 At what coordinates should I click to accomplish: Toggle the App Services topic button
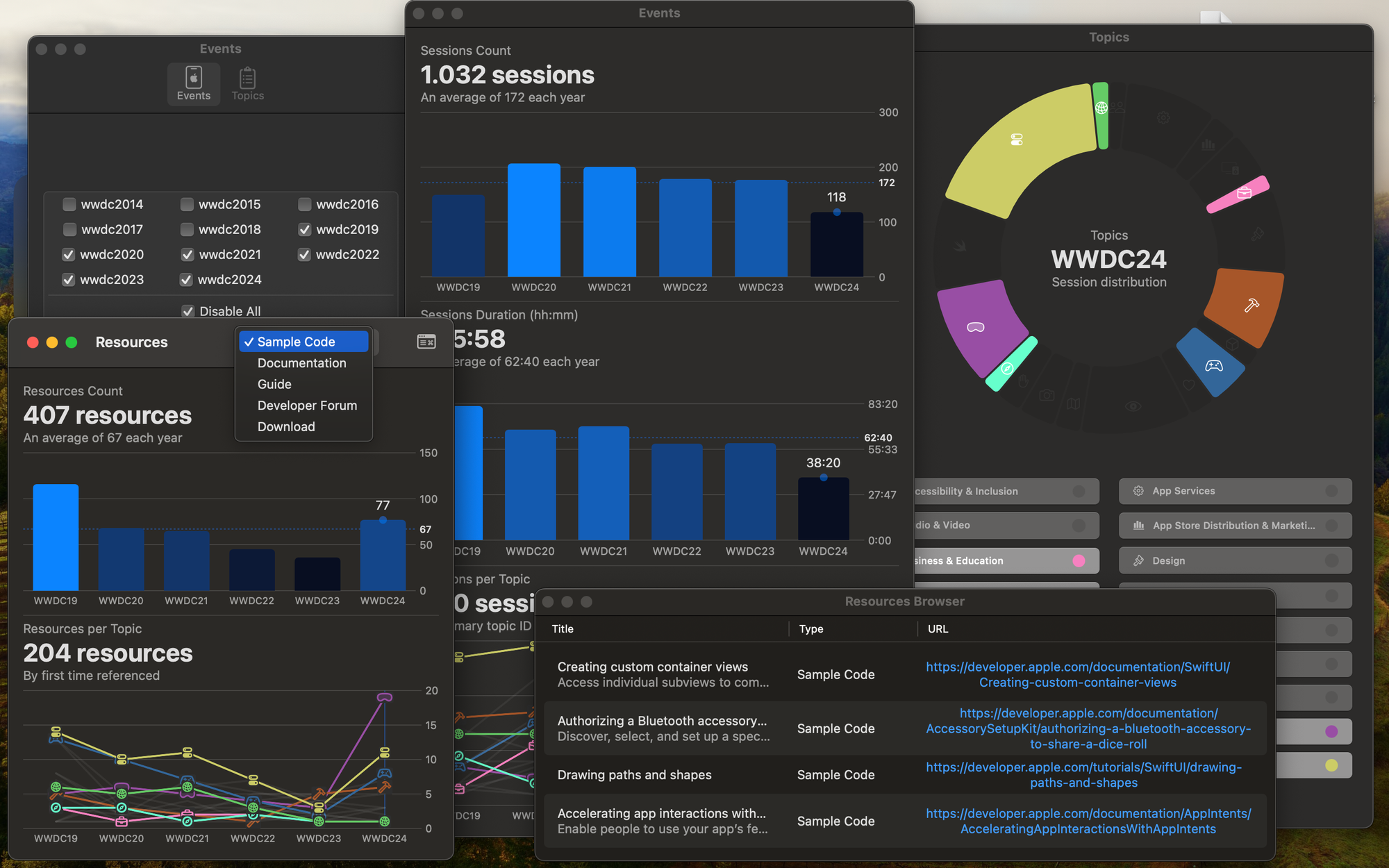[x=1235, y=491]
